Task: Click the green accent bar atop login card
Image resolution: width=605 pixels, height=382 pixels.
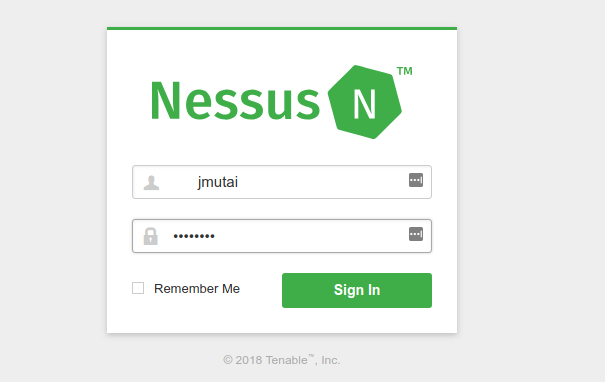Action: [x=282, y=28]
